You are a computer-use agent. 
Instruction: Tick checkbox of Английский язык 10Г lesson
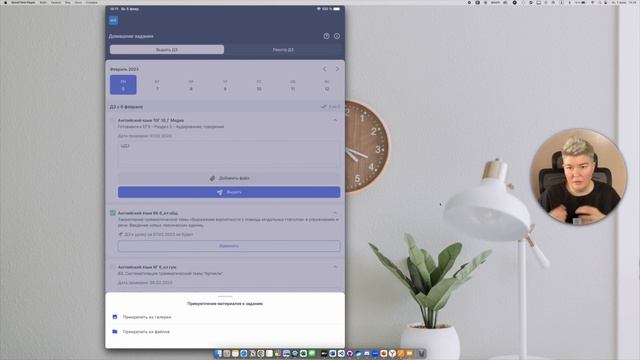click(x=113, y=120)
